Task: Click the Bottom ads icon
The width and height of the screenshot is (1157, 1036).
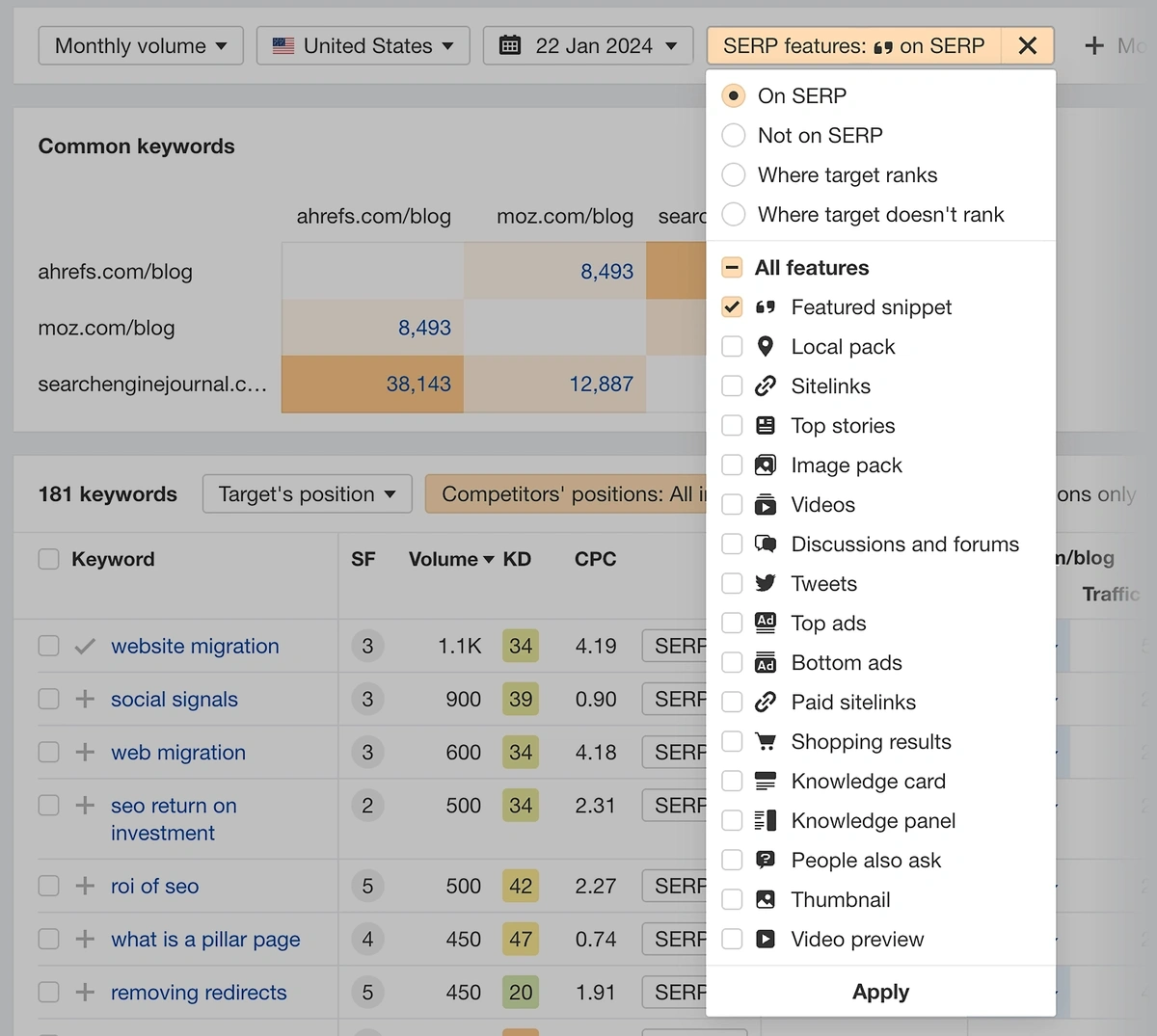Action: click(766, 663)
